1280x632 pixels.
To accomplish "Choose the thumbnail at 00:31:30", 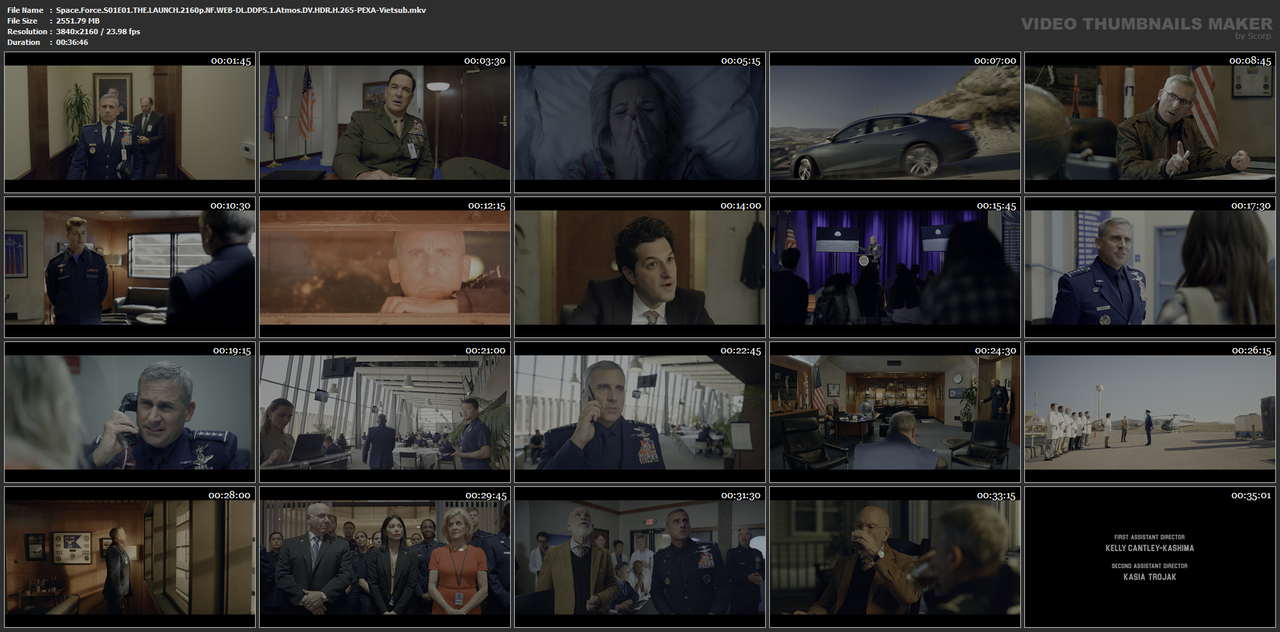I will point(640,557).
